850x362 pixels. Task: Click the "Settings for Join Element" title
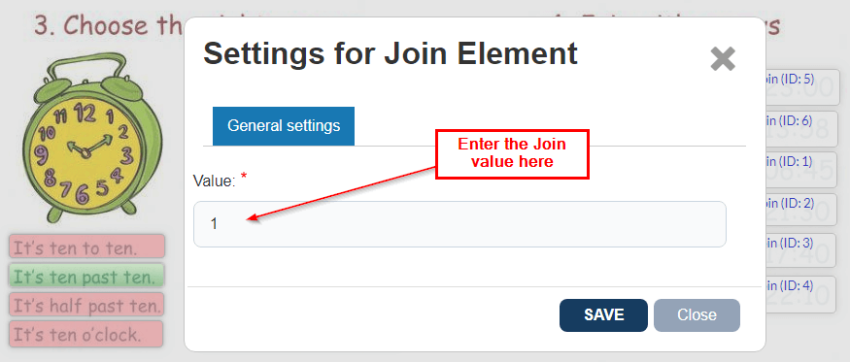[x=390, y=54]
